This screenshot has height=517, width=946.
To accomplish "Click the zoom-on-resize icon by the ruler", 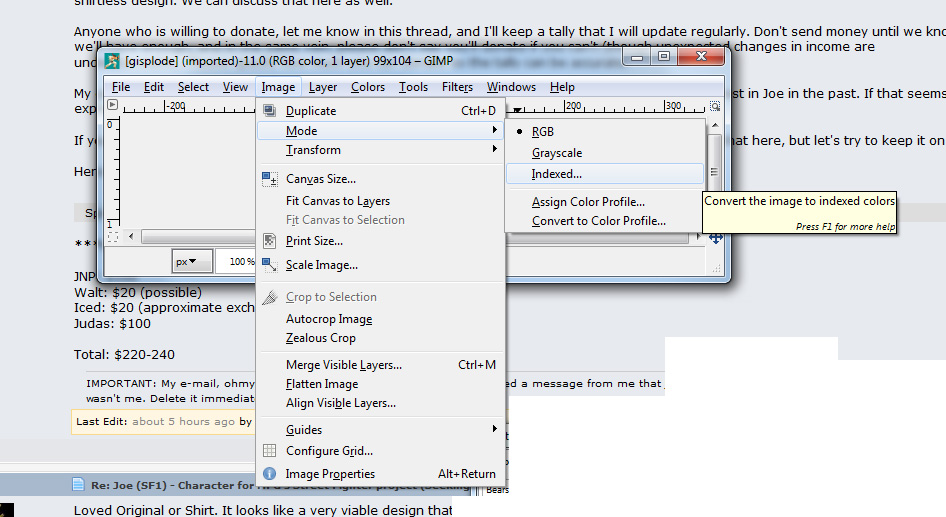I will 714,106.
